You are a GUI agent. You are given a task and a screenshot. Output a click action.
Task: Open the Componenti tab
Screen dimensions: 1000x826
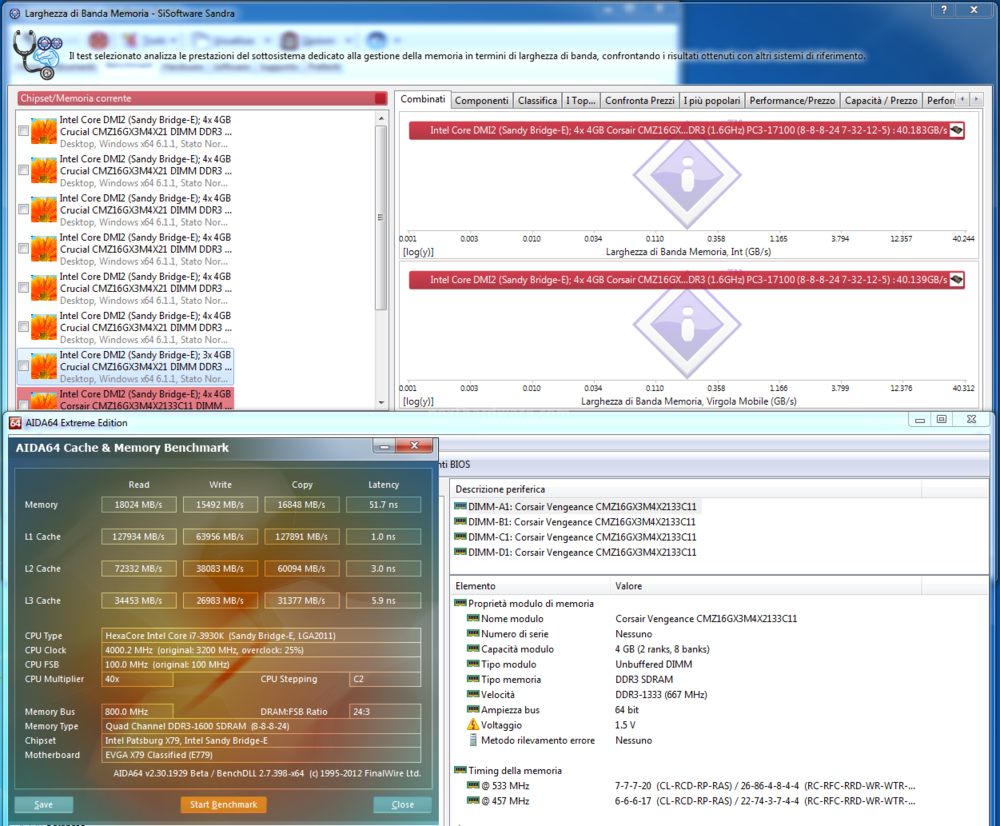(x=482, y=100)
